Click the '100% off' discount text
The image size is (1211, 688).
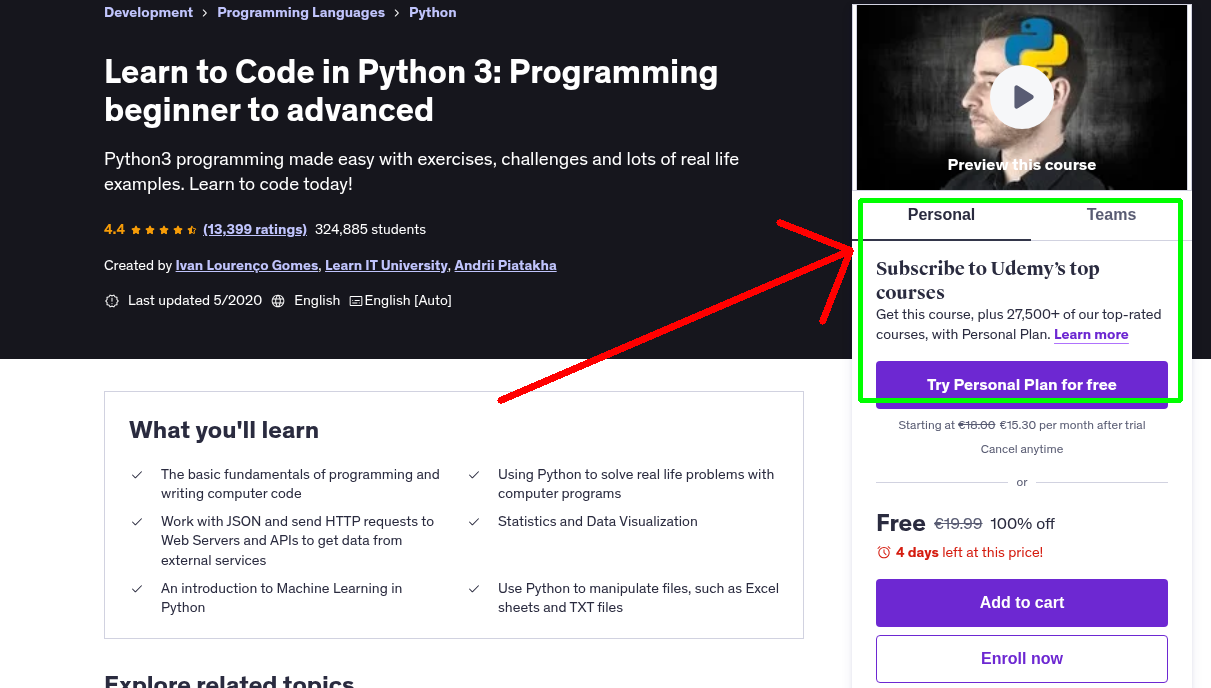pos(1023,524)
